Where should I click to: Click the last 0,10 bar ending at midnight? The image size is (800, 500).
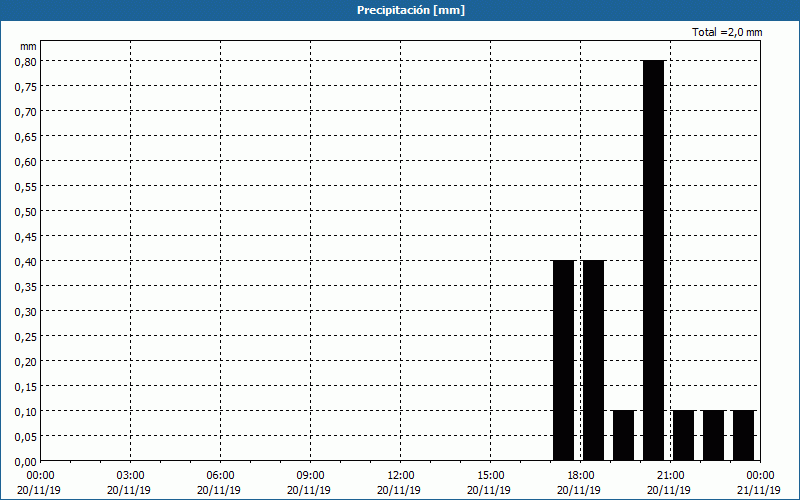coord(744,435)
